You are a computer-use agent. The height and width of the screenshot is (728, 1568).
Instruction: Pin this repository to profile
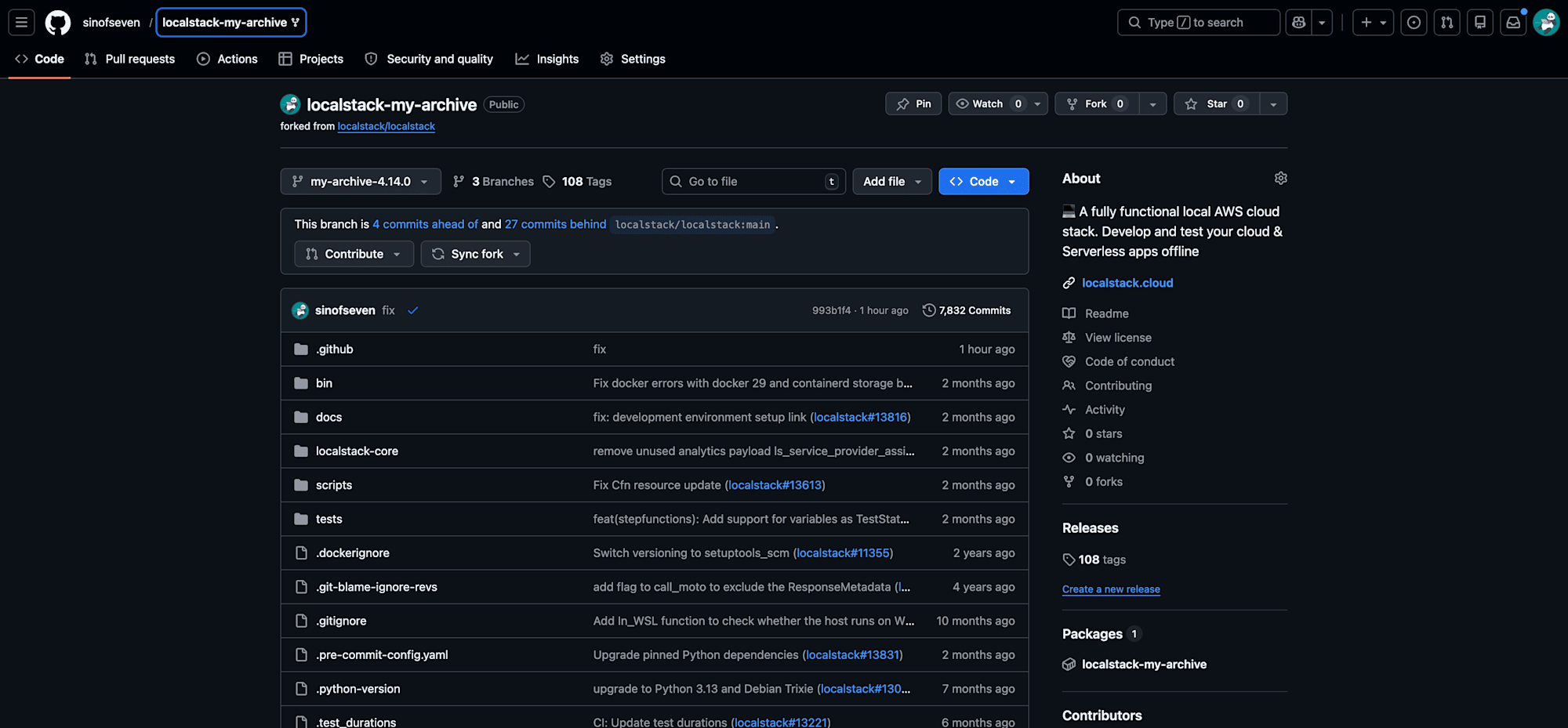pos(913,104)
